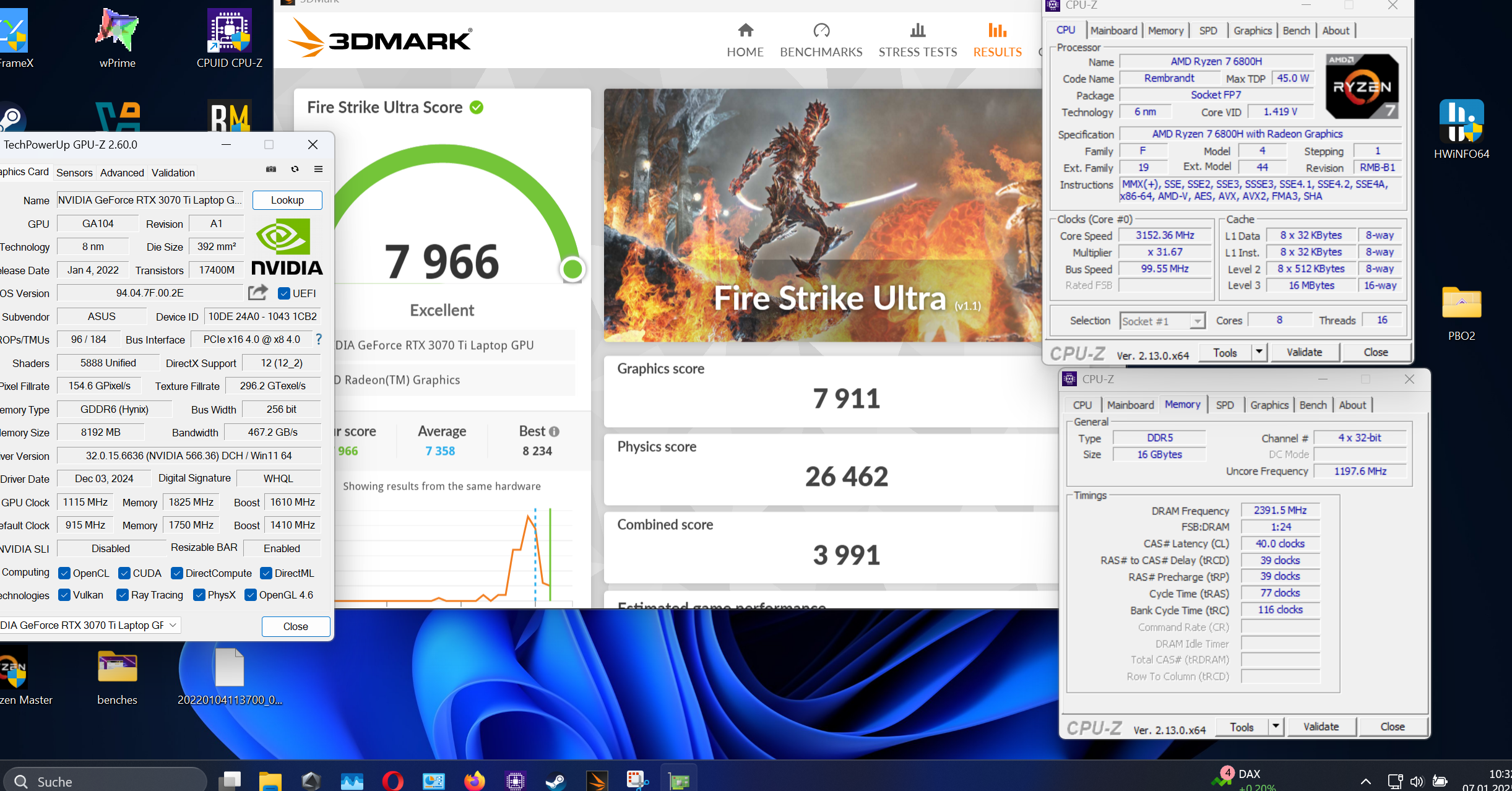Expand Tools dropdown arrow in upper CPU-Z

[x=1258, y=352]
